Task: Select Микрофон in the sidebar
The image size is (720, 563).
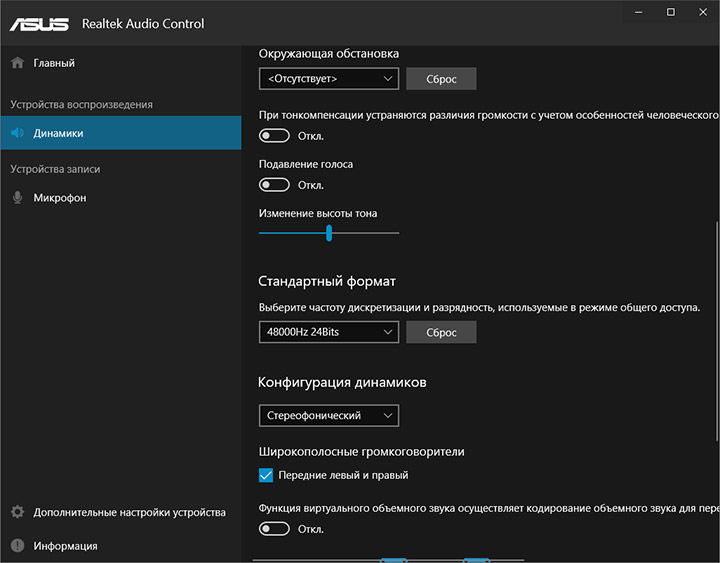Action: pyautogui.click(x=60, y=198)
